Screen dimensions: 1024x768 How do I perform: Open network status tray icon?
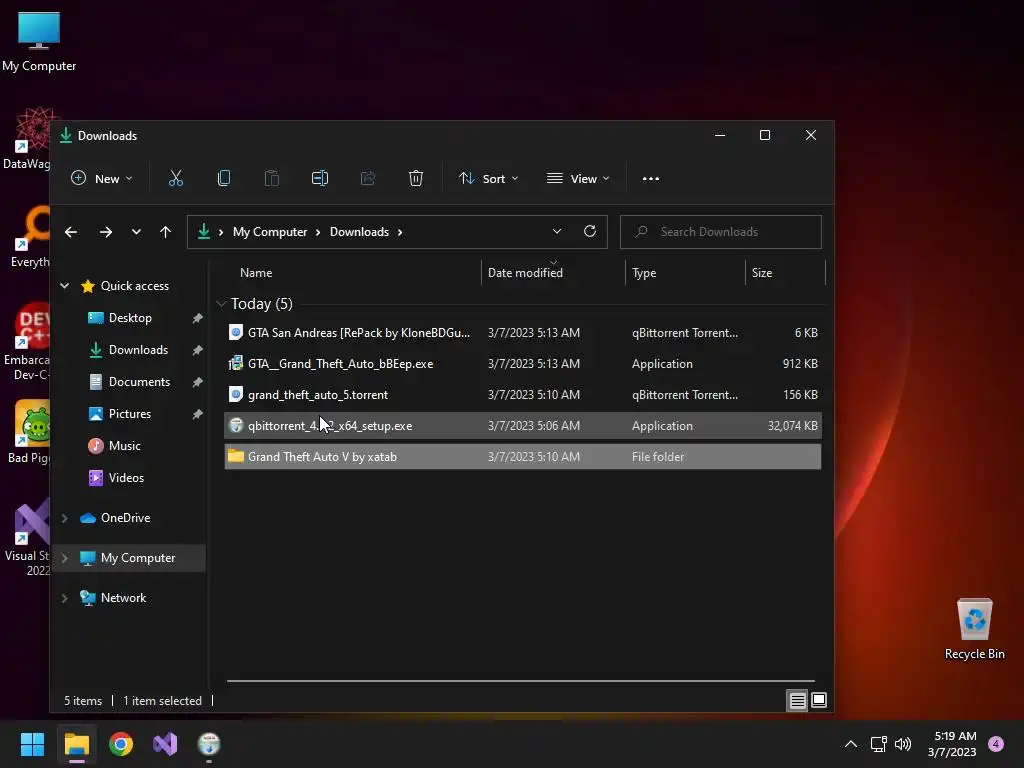click(878, 744)
